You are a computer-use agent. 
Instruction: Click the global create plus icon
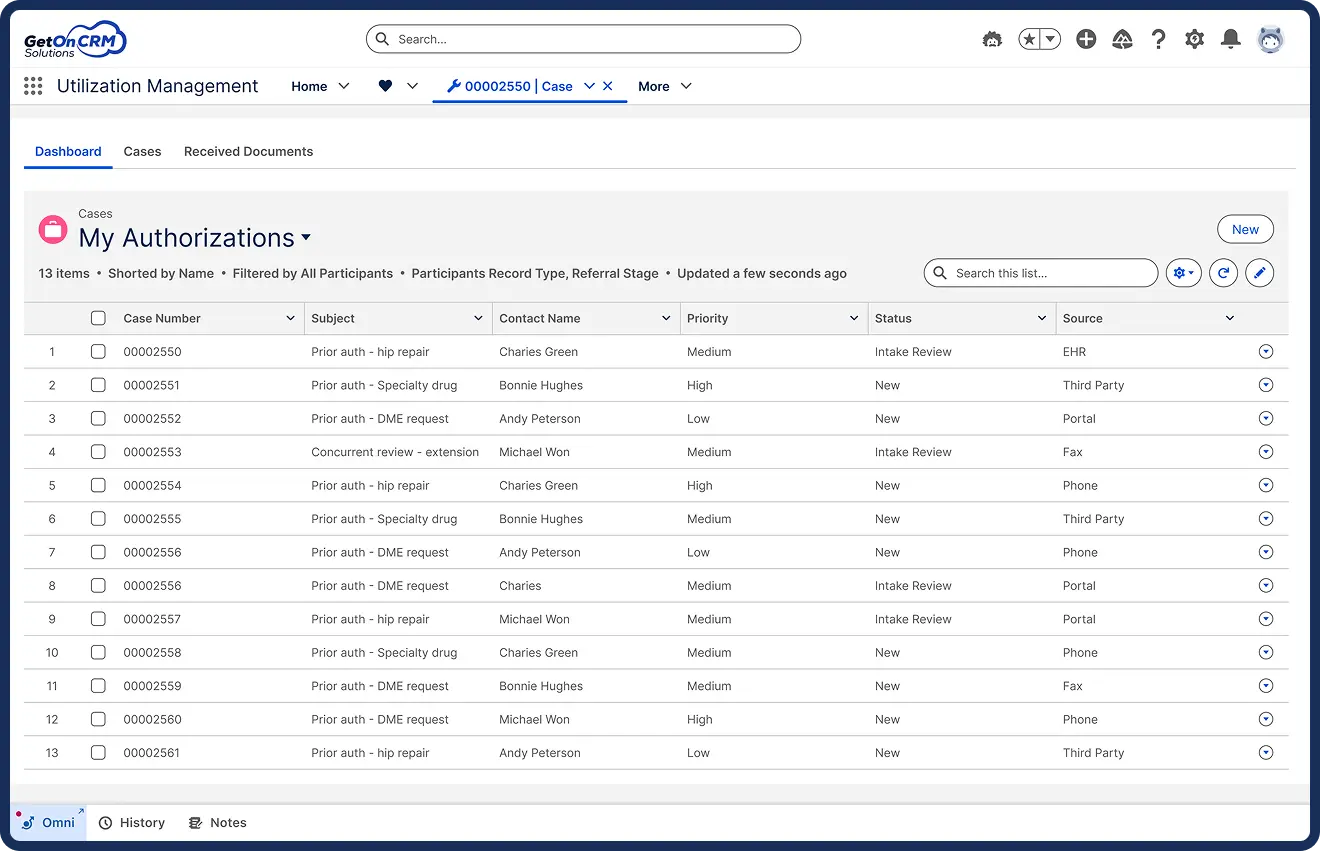coord(1086,39)
